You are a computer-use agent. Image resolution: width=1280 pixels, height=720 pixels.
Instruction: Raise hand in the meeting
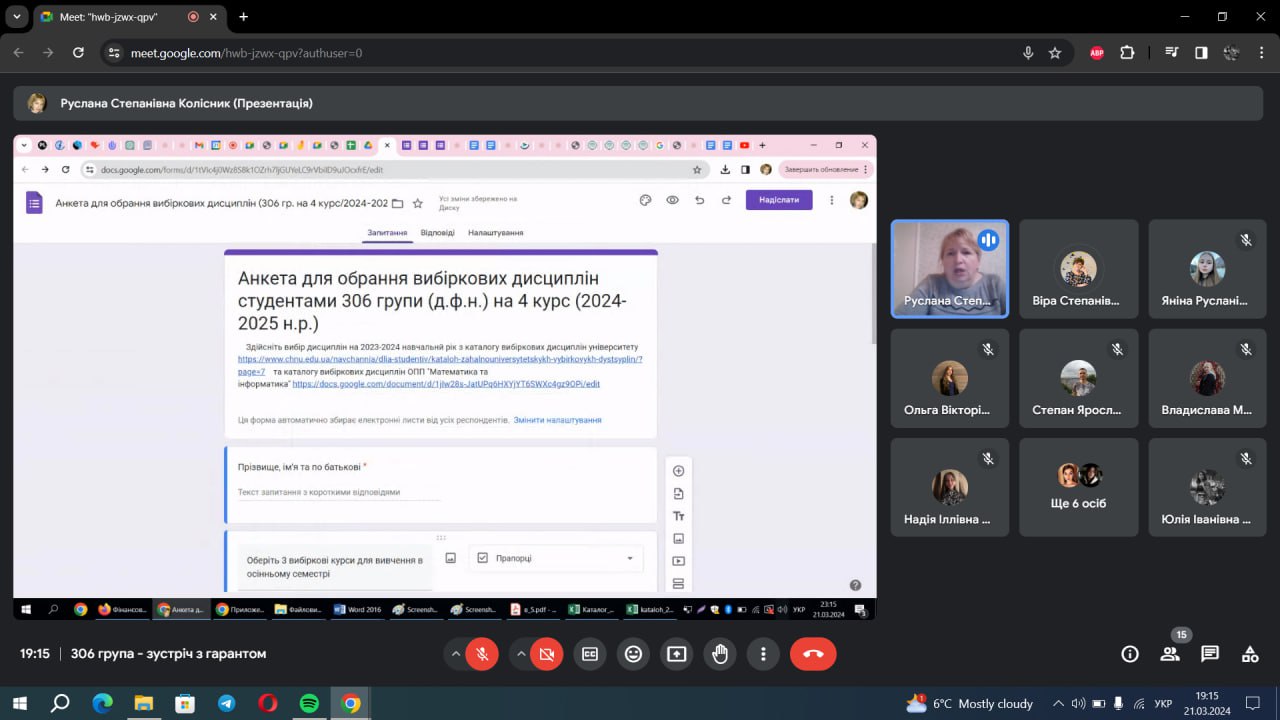point(720,654)
